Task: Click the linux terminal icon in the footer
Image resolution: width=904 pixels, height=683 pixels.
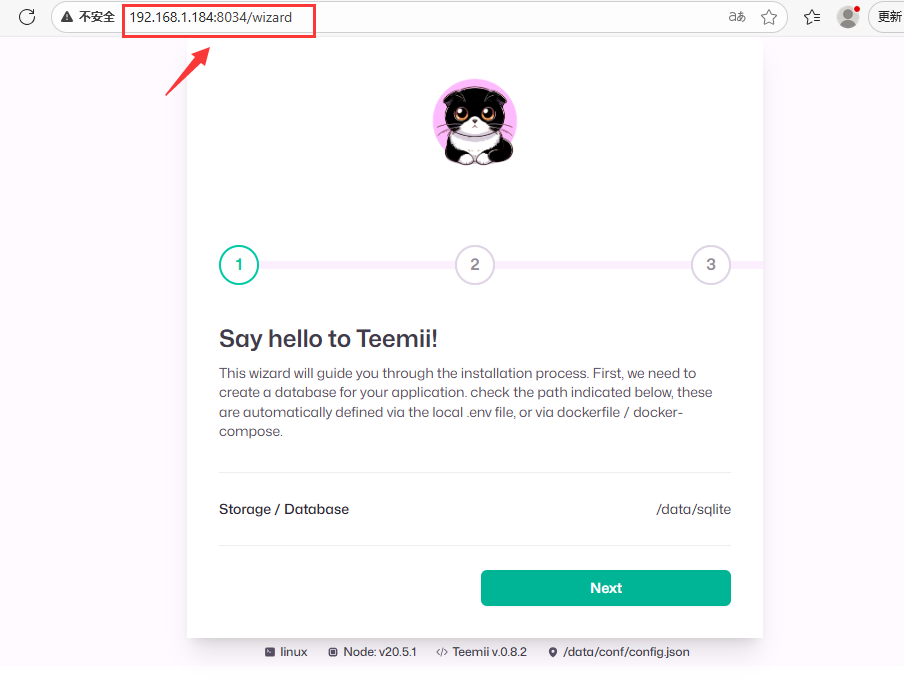Action: coord(270,652)
